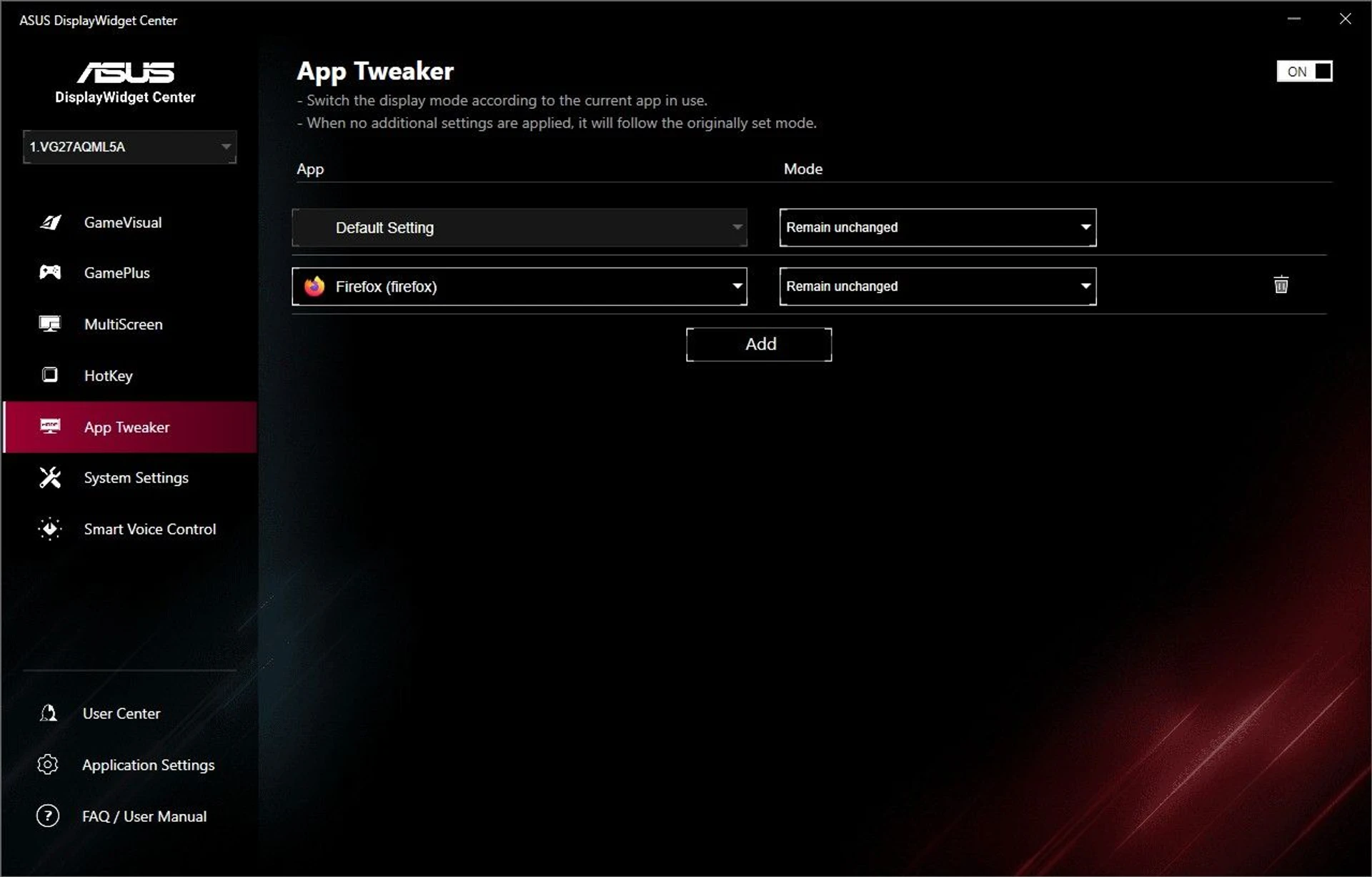Viewport: 1372px width, 877px height.
Task: Click the GamePlus controller icon
Action: pyautogui.click(x=50, y=272)
